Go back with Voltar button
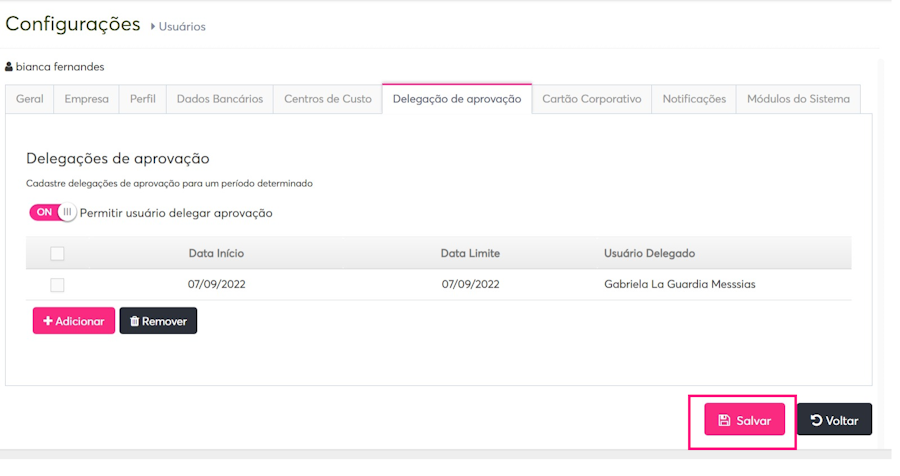 [x=835, y=421]
